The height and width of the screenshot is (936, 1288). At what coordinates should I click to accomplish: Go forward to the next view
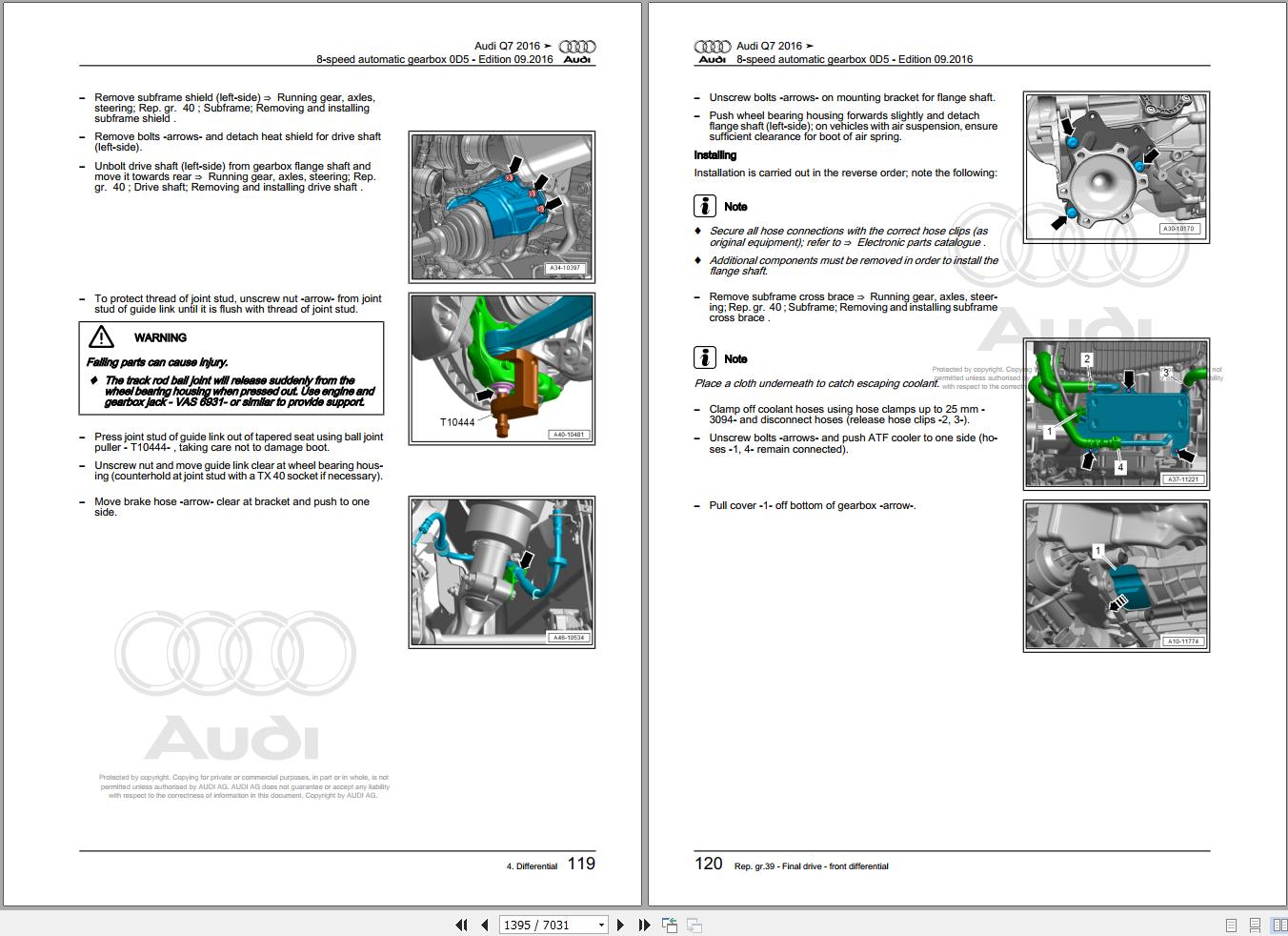[x=694, y=925]
